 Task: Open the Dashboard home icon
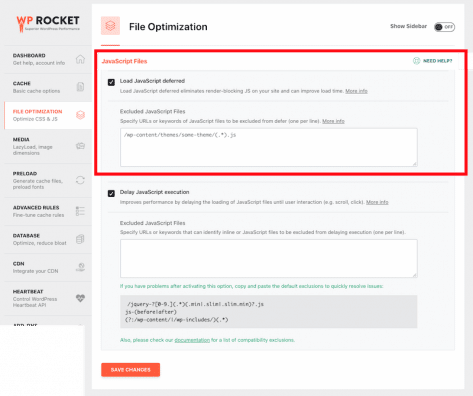80,59
